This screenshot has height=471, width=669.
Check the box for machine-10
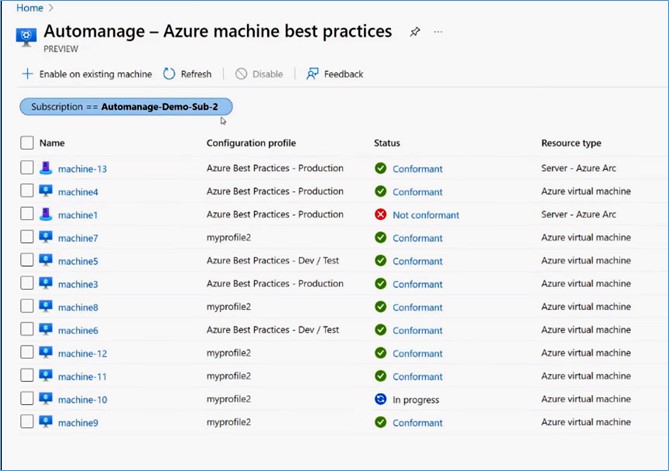[x=27, y=398]
